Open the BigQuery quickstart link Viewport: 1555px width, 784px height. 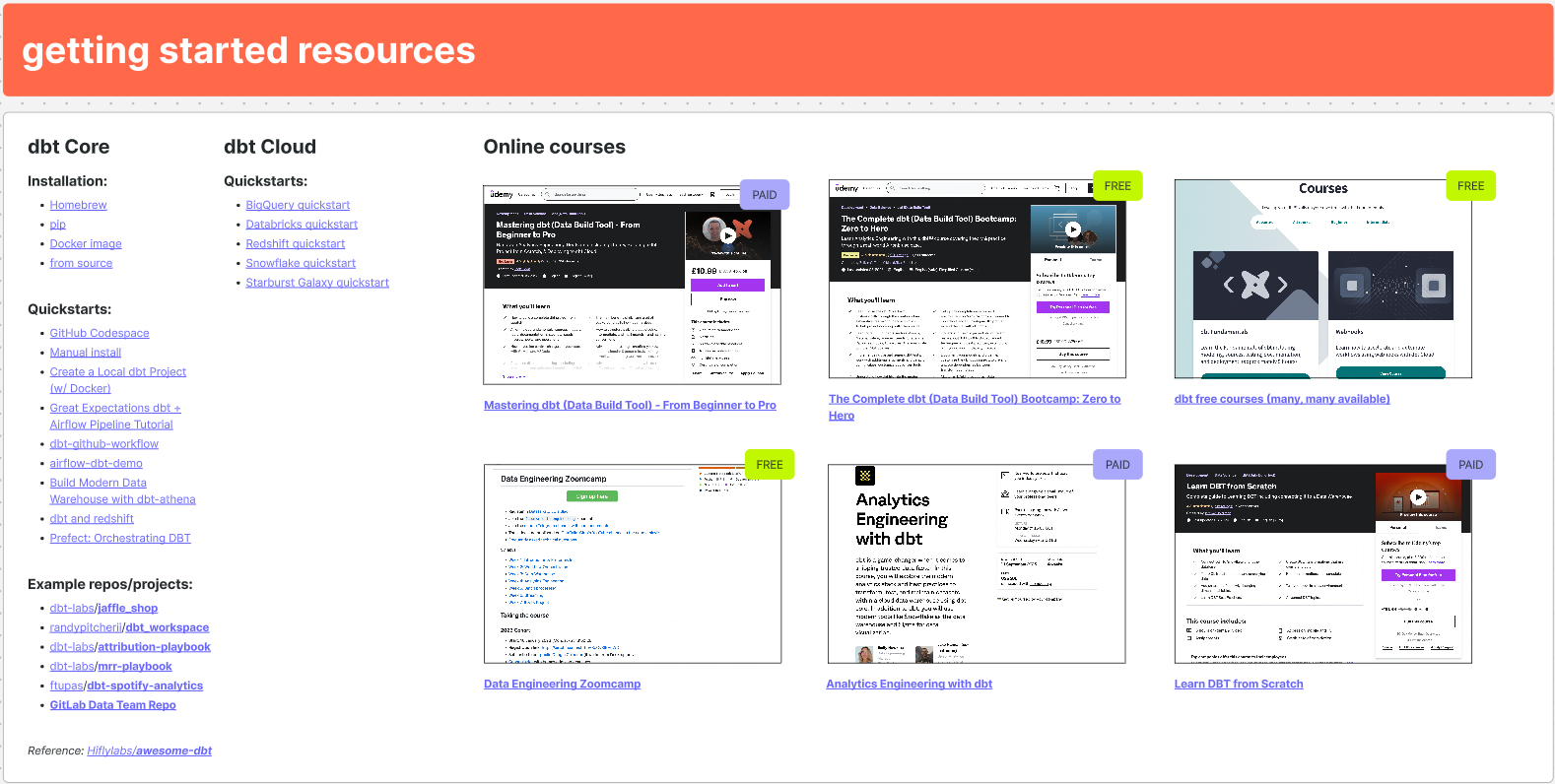(298, 205)
